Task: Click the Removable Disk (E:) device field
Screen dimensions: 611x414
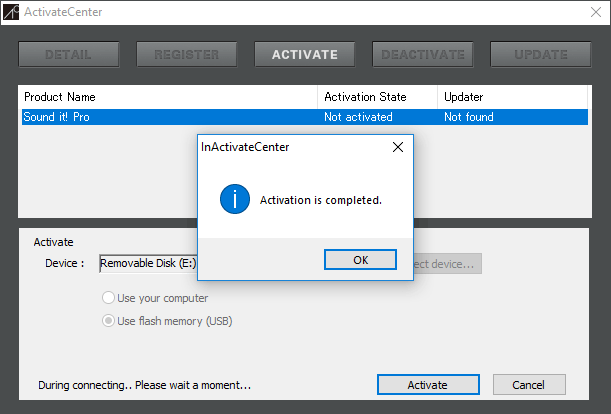Action: [148, 264]
